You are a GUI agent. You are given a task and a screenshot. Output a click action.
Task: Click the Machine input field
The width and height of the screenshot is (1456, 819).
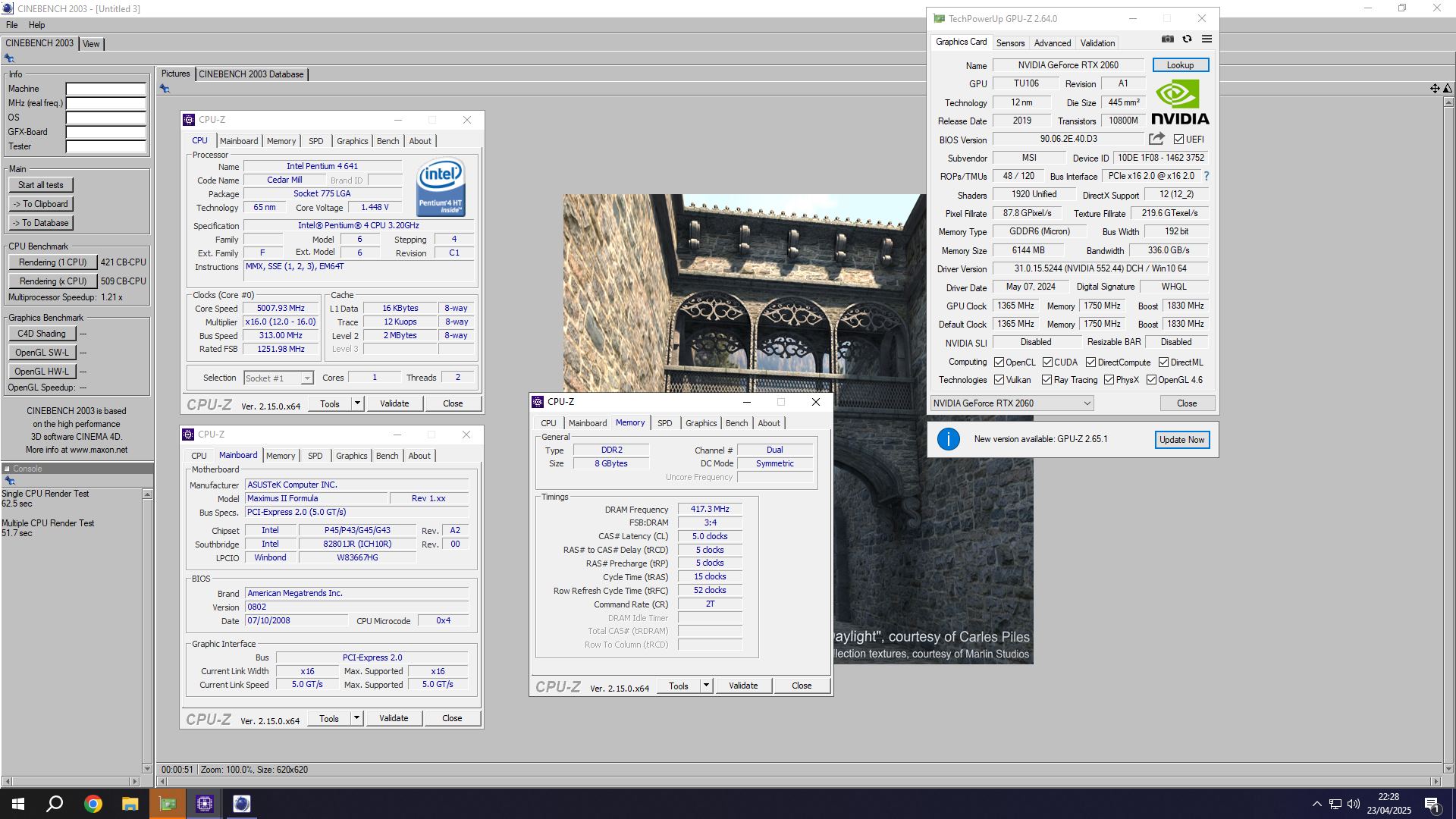point(105,89)
